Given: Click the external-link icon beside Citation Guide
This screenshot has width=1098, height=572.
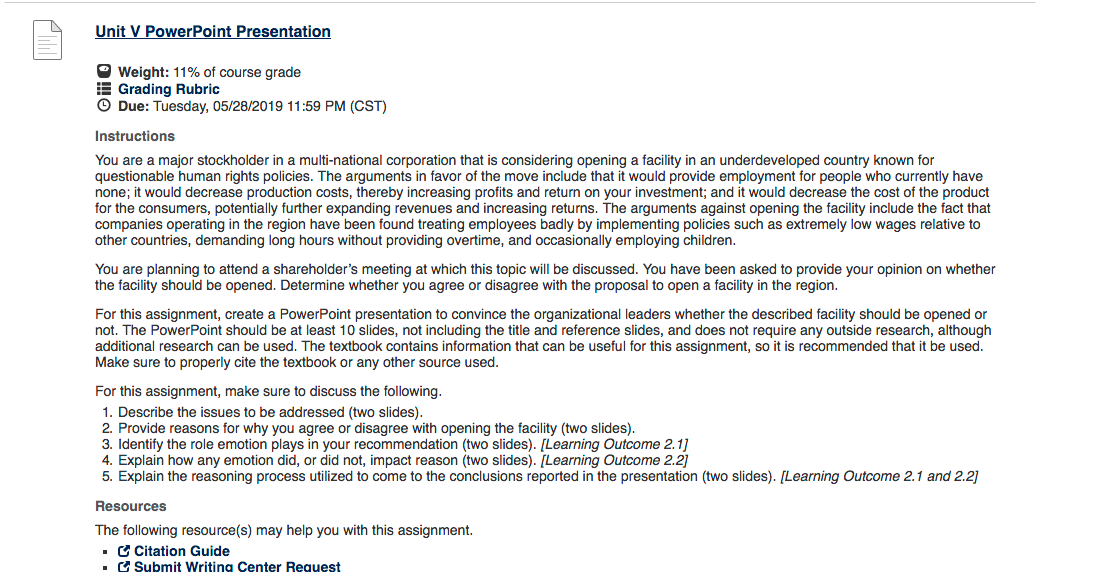Looking at the screenshot, I should (x=124, y=551).
